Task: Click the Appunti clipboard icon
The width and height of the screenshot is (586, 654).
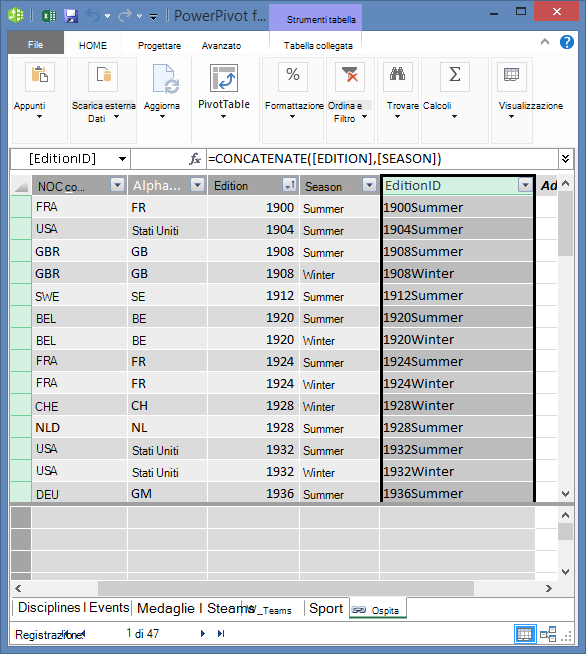Action: click(x=40, y=77)
